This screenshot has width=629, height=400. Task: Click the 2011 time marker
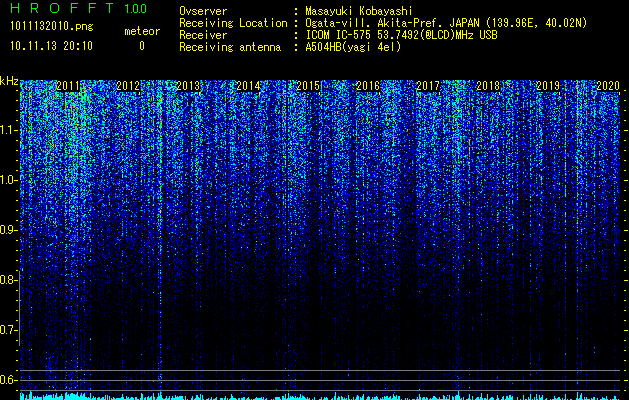pyautogui.click(x=68, y=85)
